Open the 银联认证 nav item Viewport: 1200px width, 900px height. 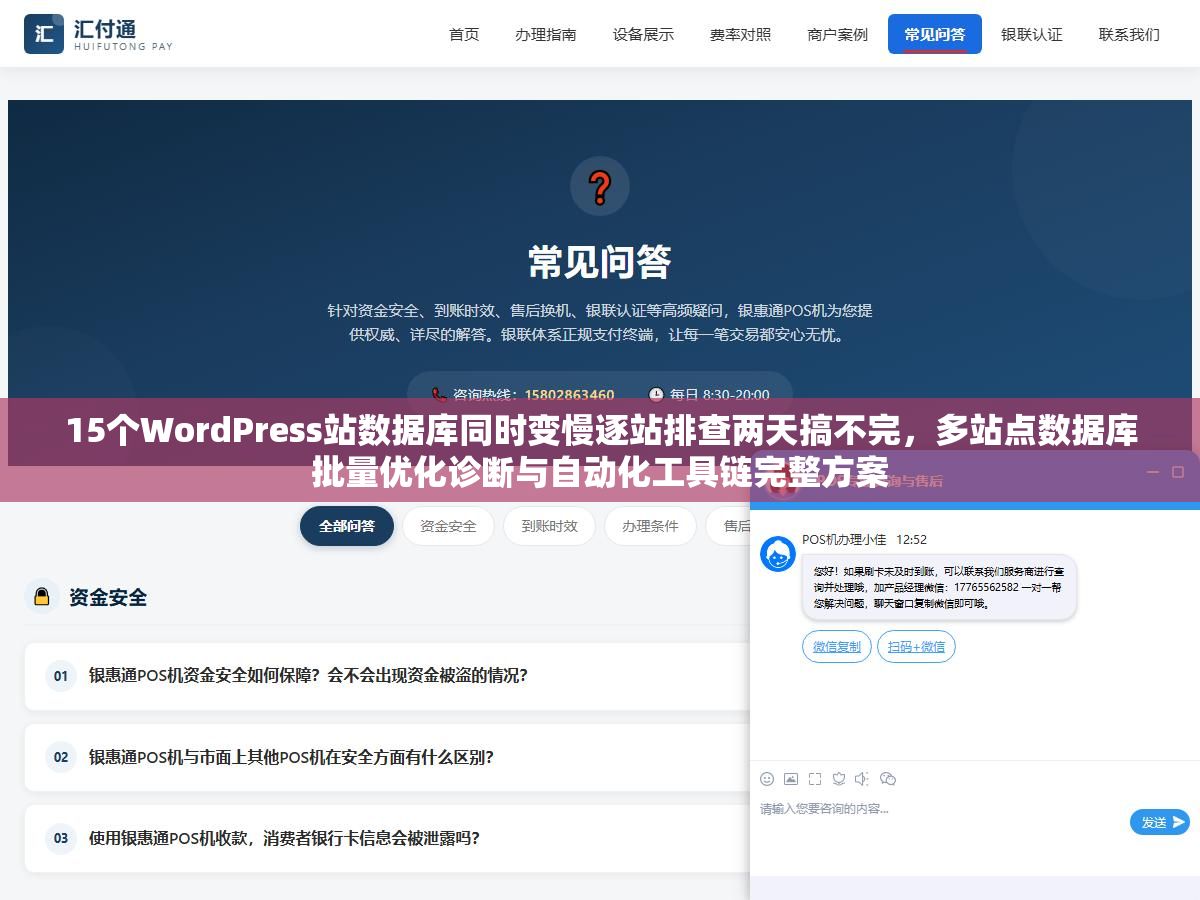tap(1032, 34)
